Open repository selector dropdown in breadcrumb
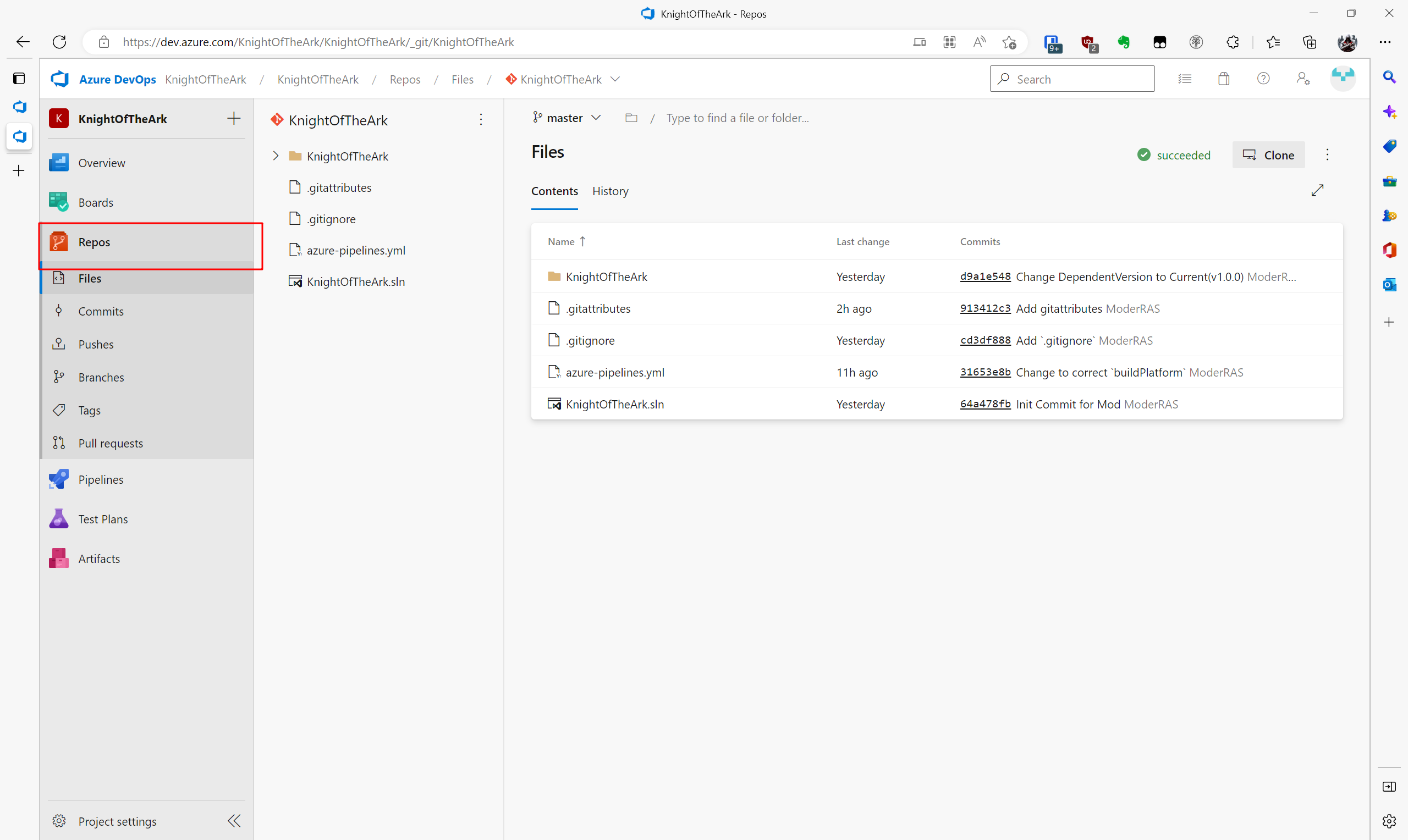1408x840 pixels. tap(615, 79)
